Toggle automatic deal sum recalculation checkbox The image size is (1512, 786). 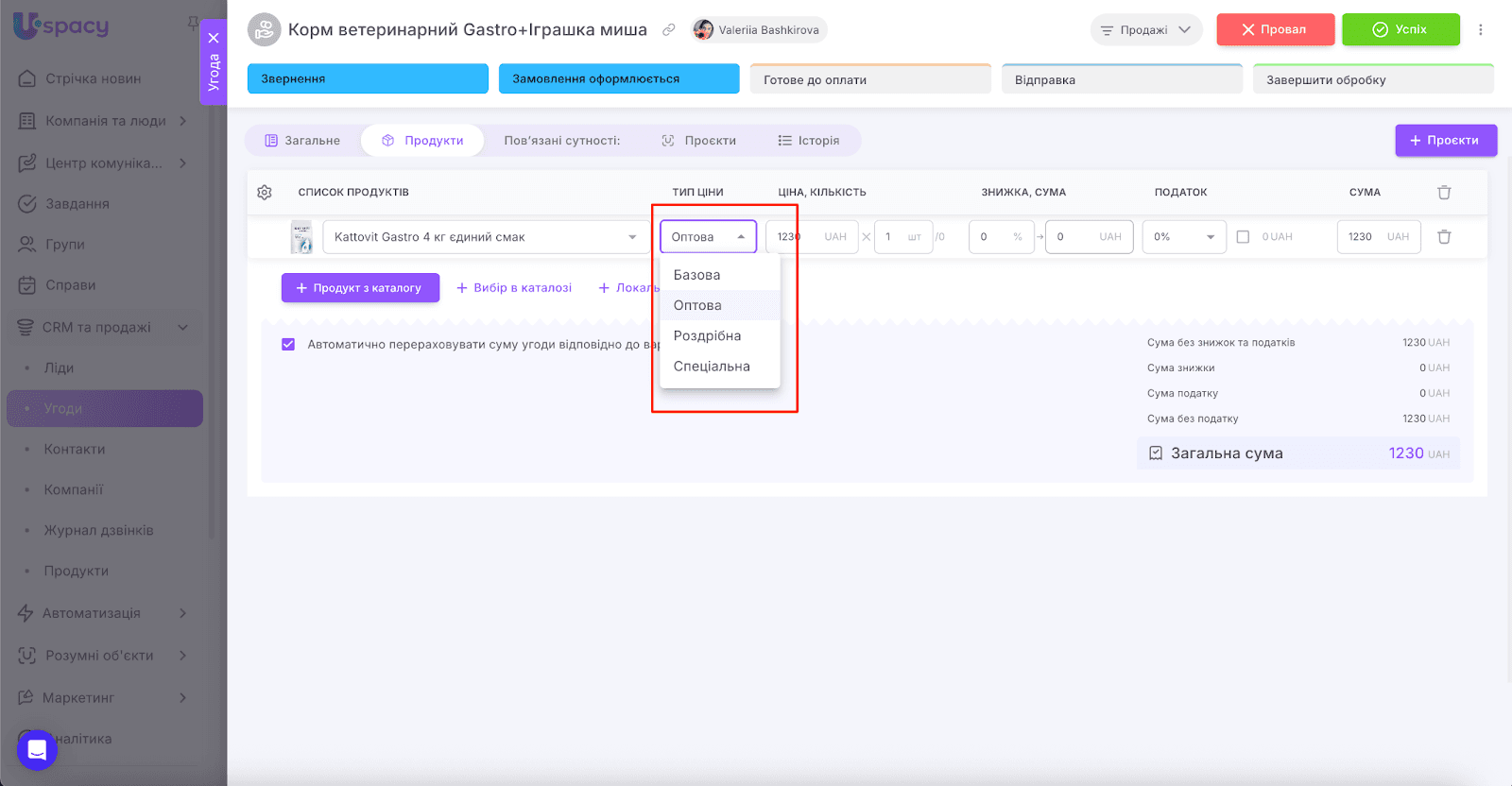pos(288,345)
